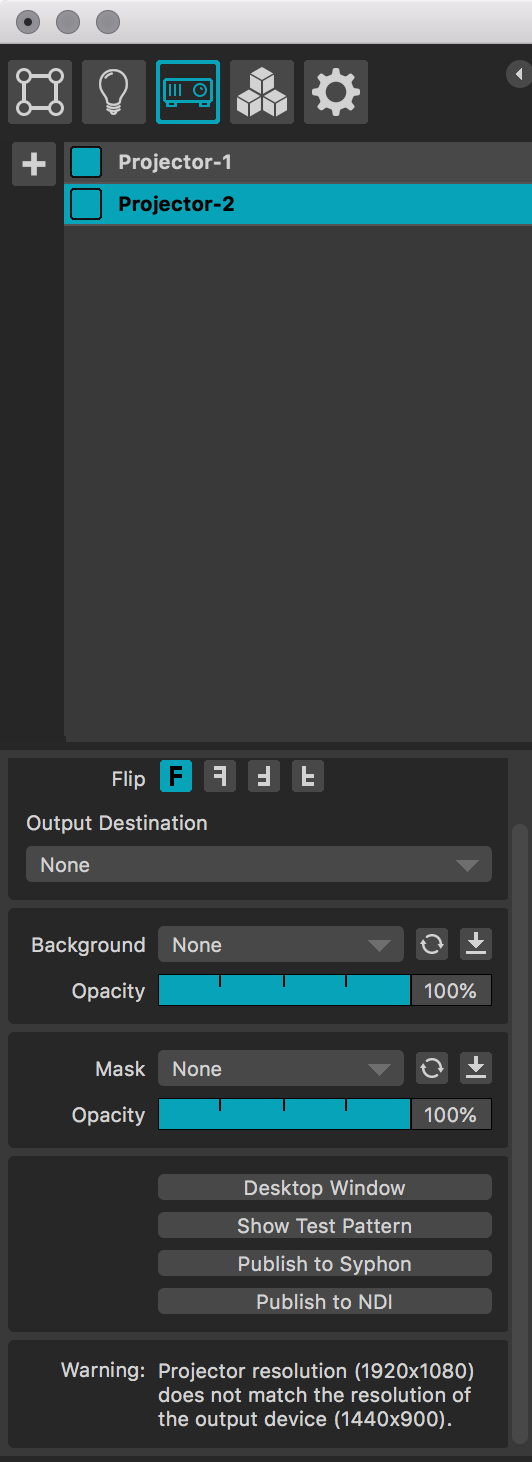
Task: Click the Background import download icon
Action: pos(476,944)
